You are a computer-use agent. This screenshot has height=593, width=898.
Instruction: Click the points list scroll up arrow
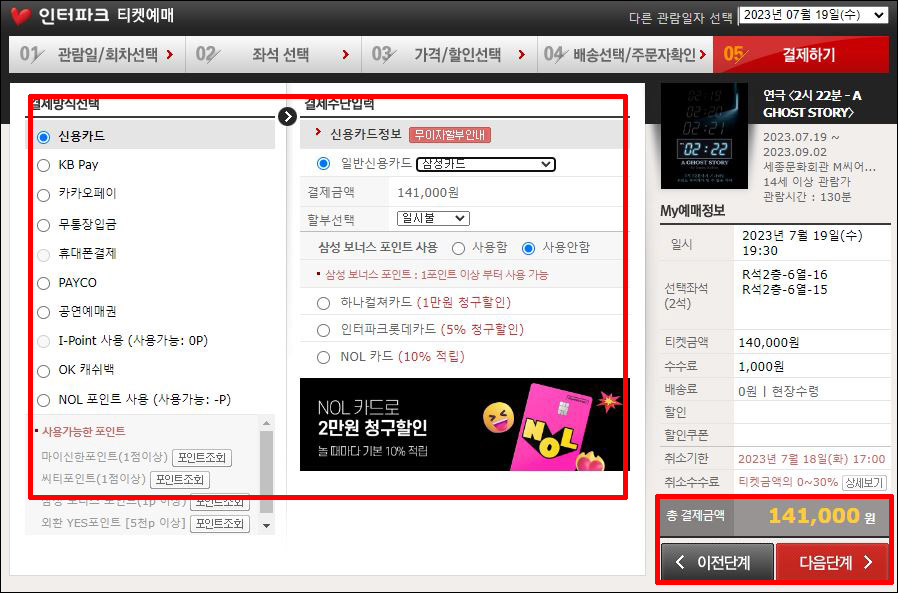pos(266,423)
